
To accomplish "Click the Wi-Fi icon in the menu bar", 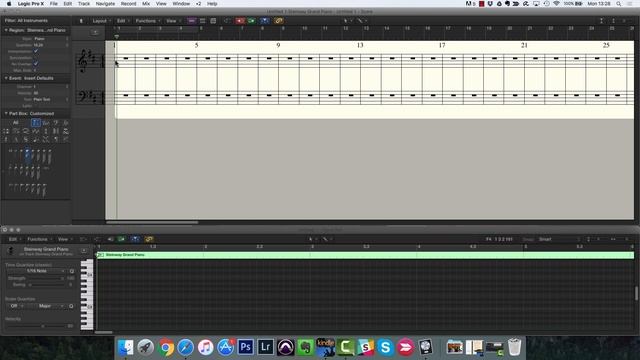I will click(x=556, y=4).
